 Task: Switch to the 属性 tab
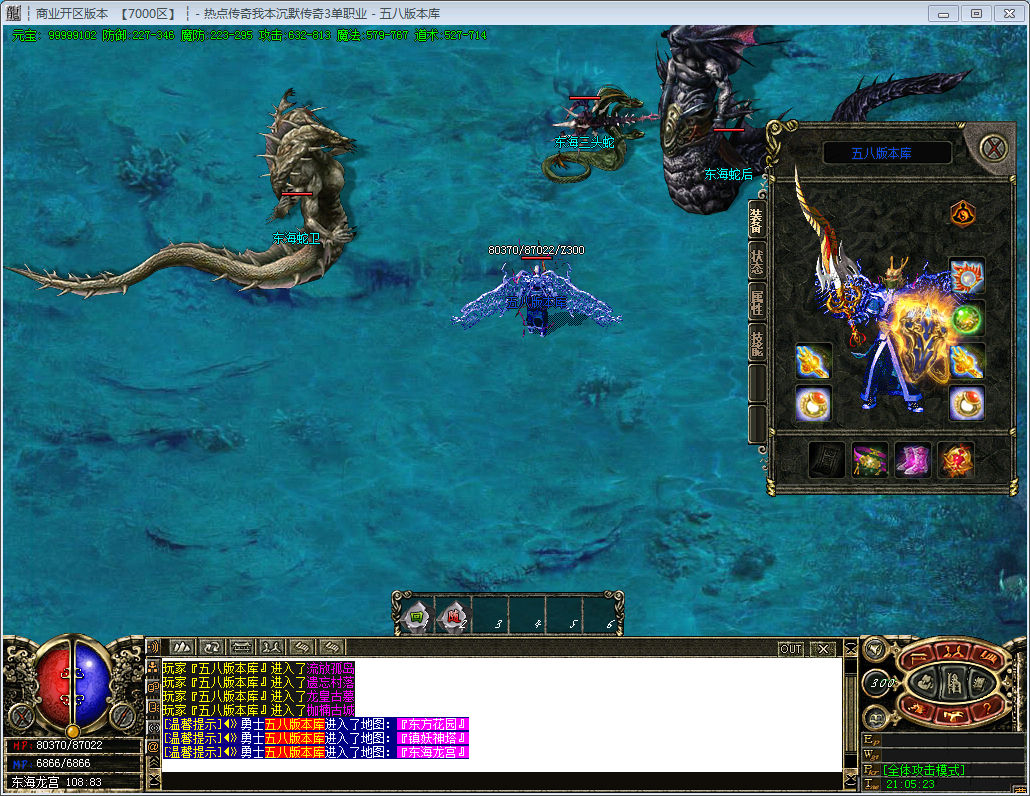coord(757,302)
